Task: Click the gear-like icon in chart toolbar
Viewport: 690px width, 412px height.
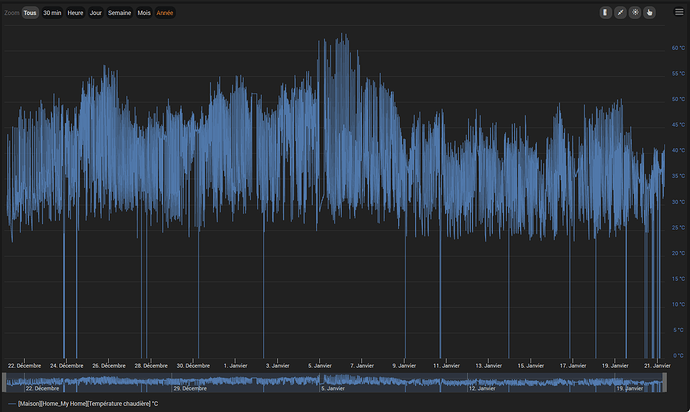Action: (x=634, y=12)
